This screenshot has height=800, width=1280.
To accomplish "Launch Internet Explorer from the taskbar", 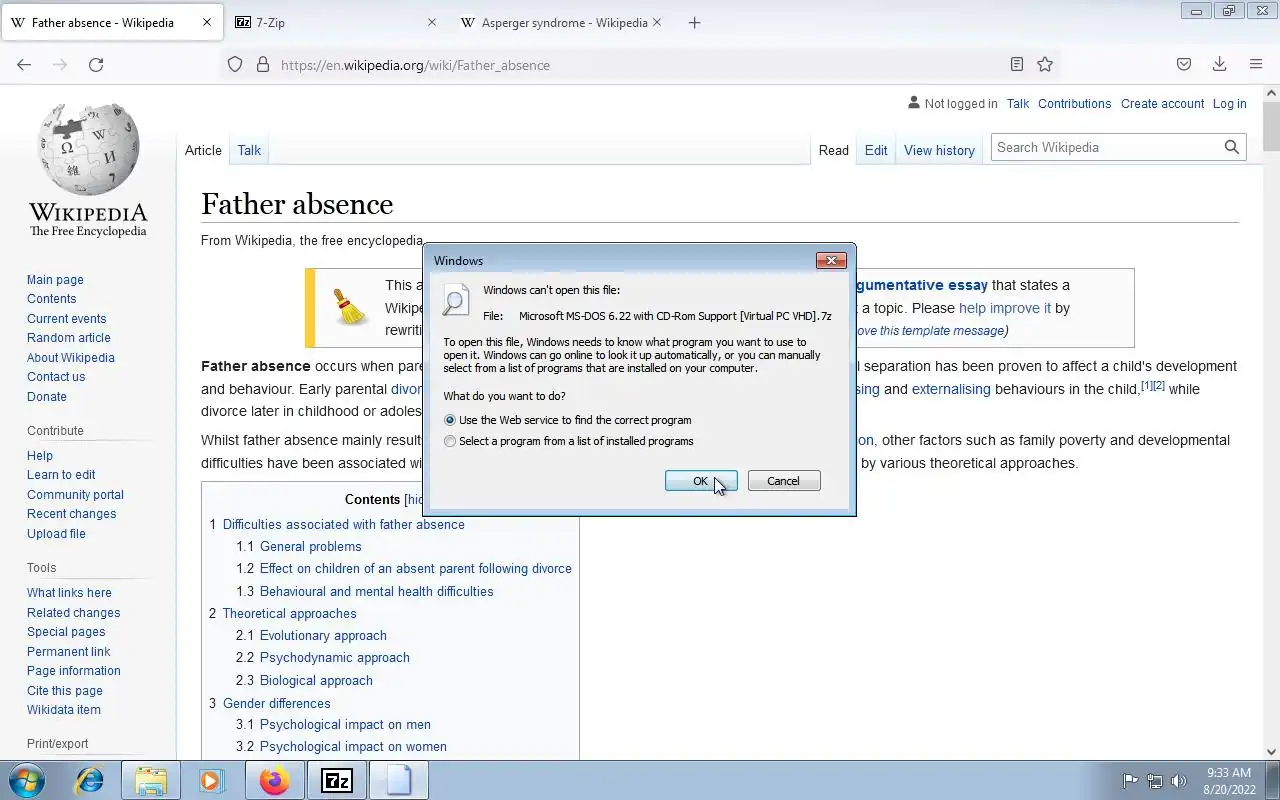I will point(90,780).
